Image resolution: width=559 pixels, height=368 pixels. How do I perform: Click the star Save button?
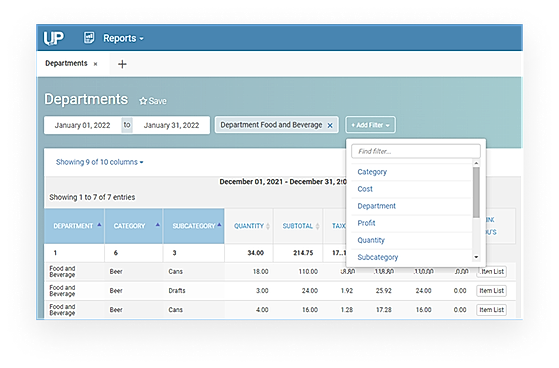(153, 101)
